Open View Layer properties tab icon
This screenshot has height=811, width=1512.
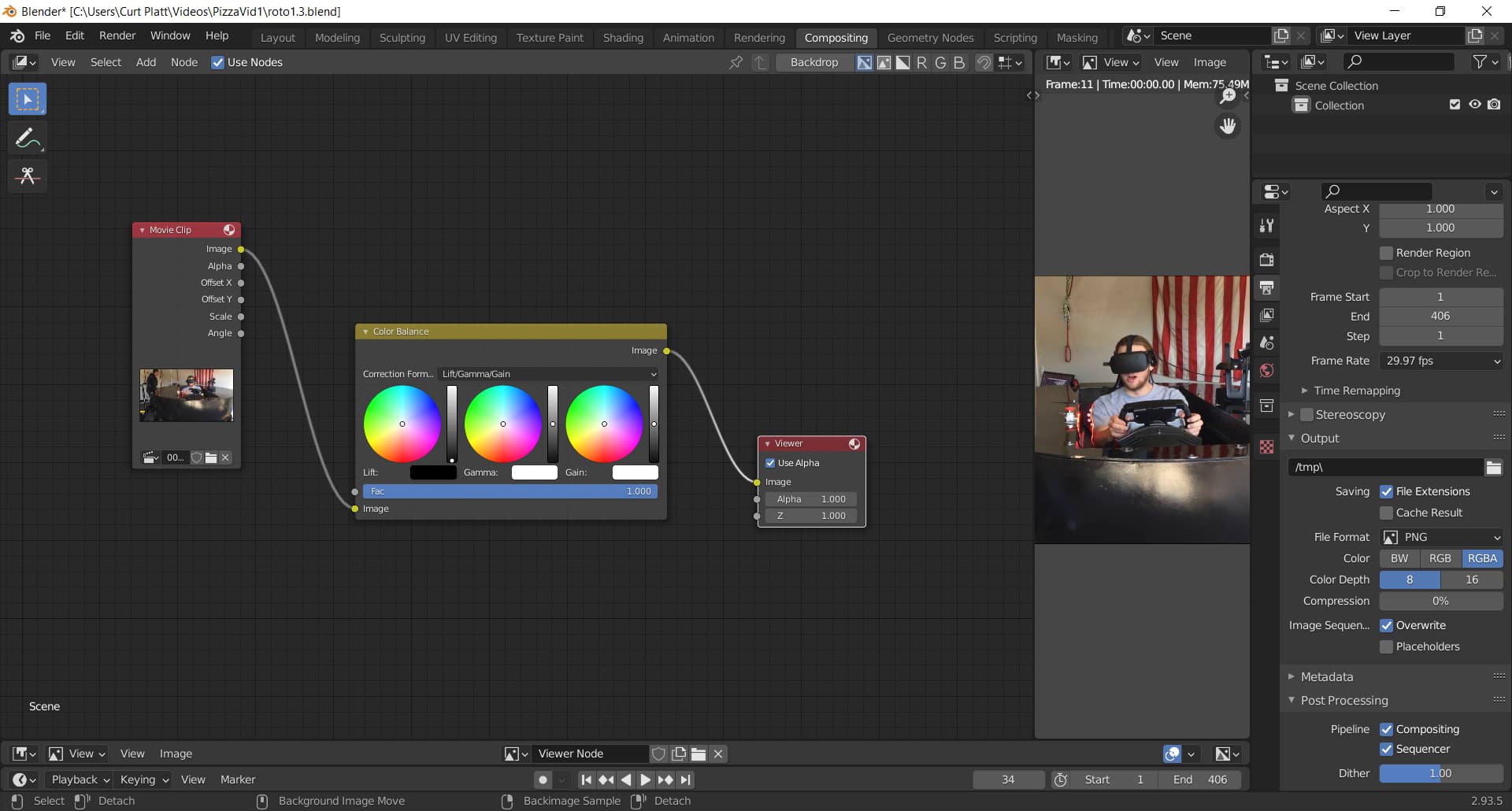click(x=1266, y=315)
